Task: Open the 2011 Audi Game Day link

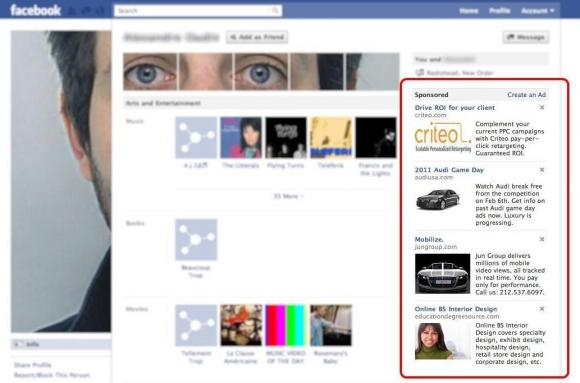Action: point(449,170)
